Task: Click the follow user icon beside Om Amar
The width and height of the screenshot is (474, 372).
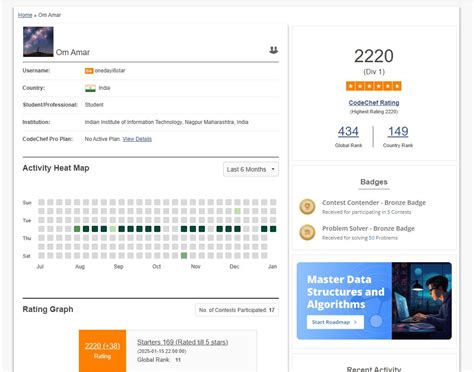Action: (273, 50)
